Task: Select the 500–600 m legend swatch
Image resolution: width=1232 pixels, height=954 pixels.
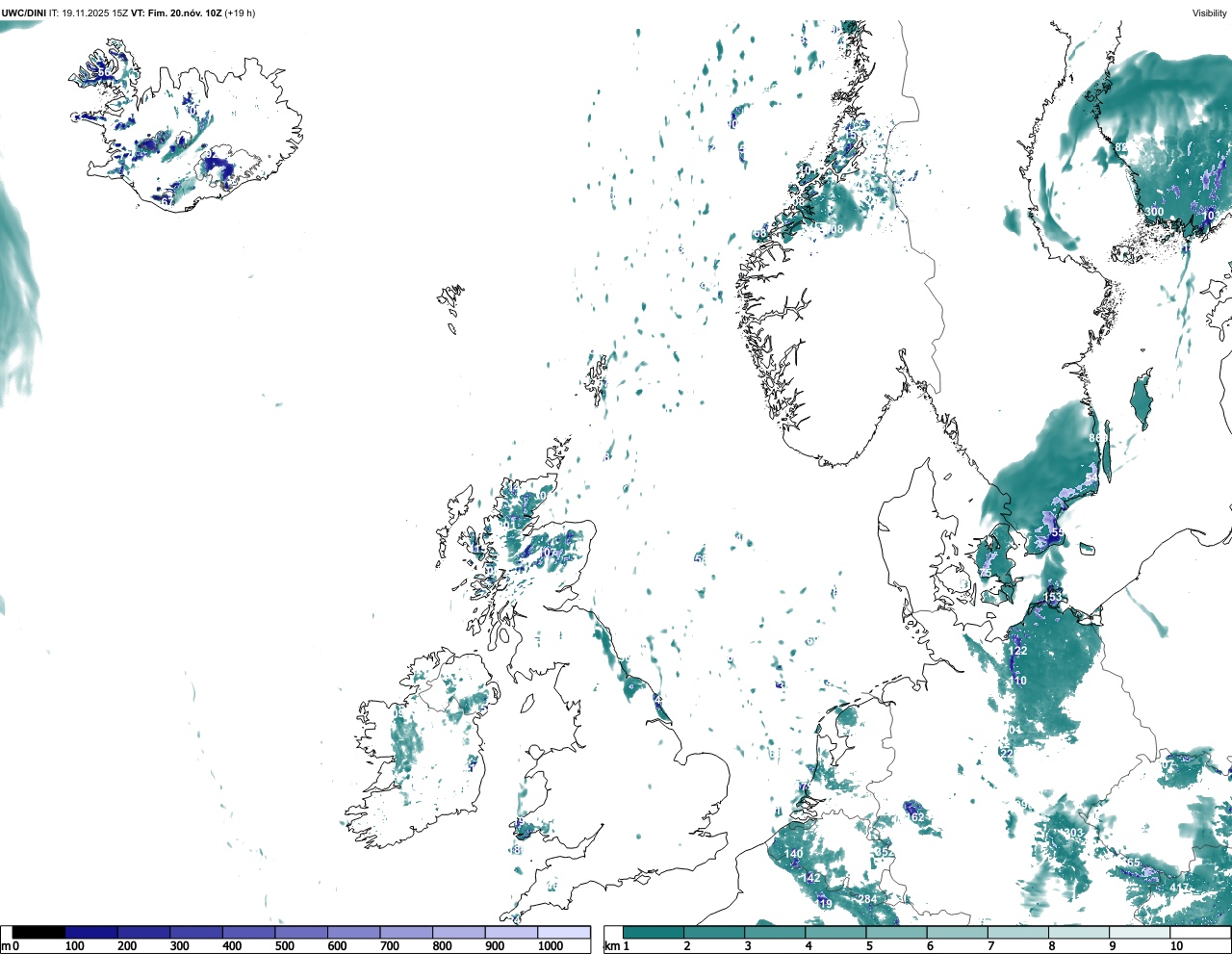Action: [x=301, y=933]
